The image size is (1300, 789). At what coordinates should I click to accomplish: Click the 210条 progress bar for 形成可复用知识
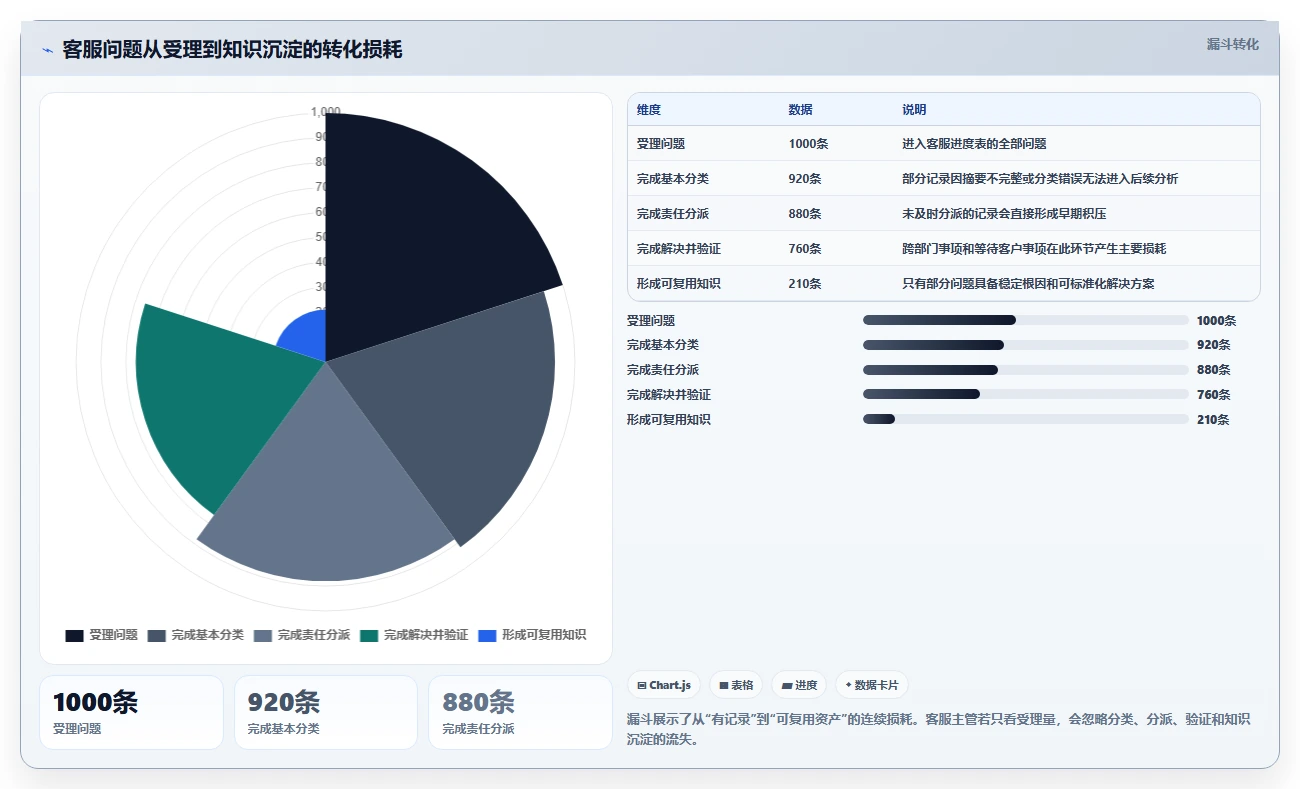pyautogui.click(x=1025, y=419)
